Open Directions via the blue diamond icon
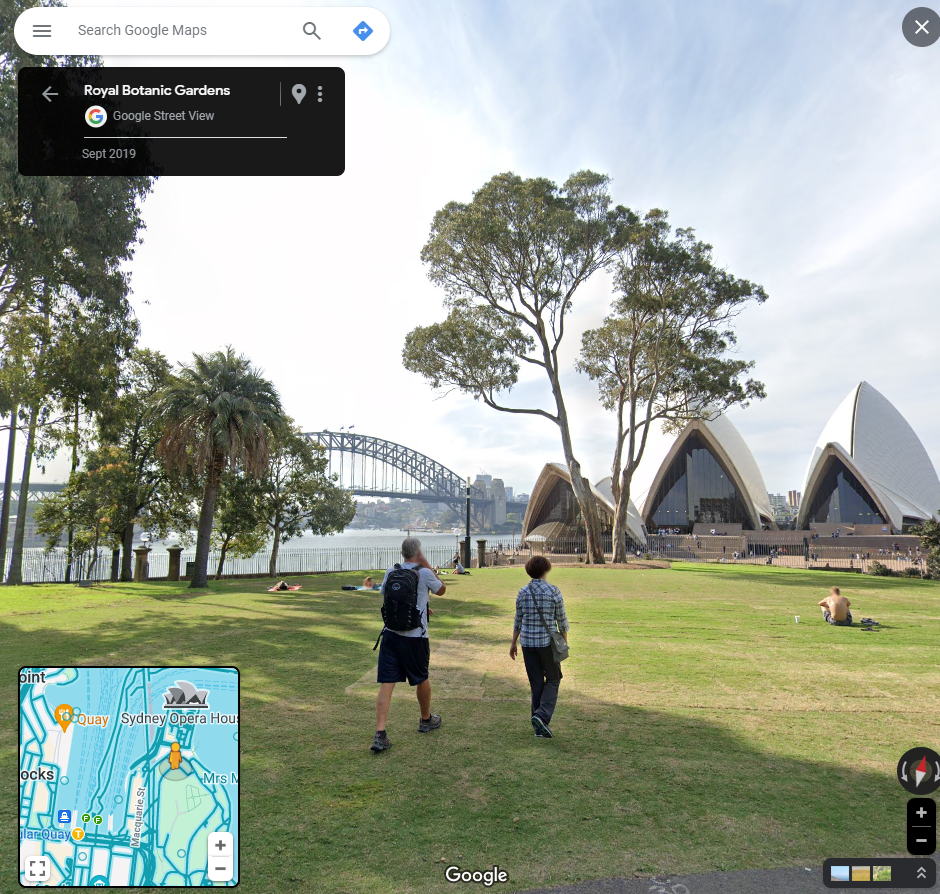 (363, 31)
